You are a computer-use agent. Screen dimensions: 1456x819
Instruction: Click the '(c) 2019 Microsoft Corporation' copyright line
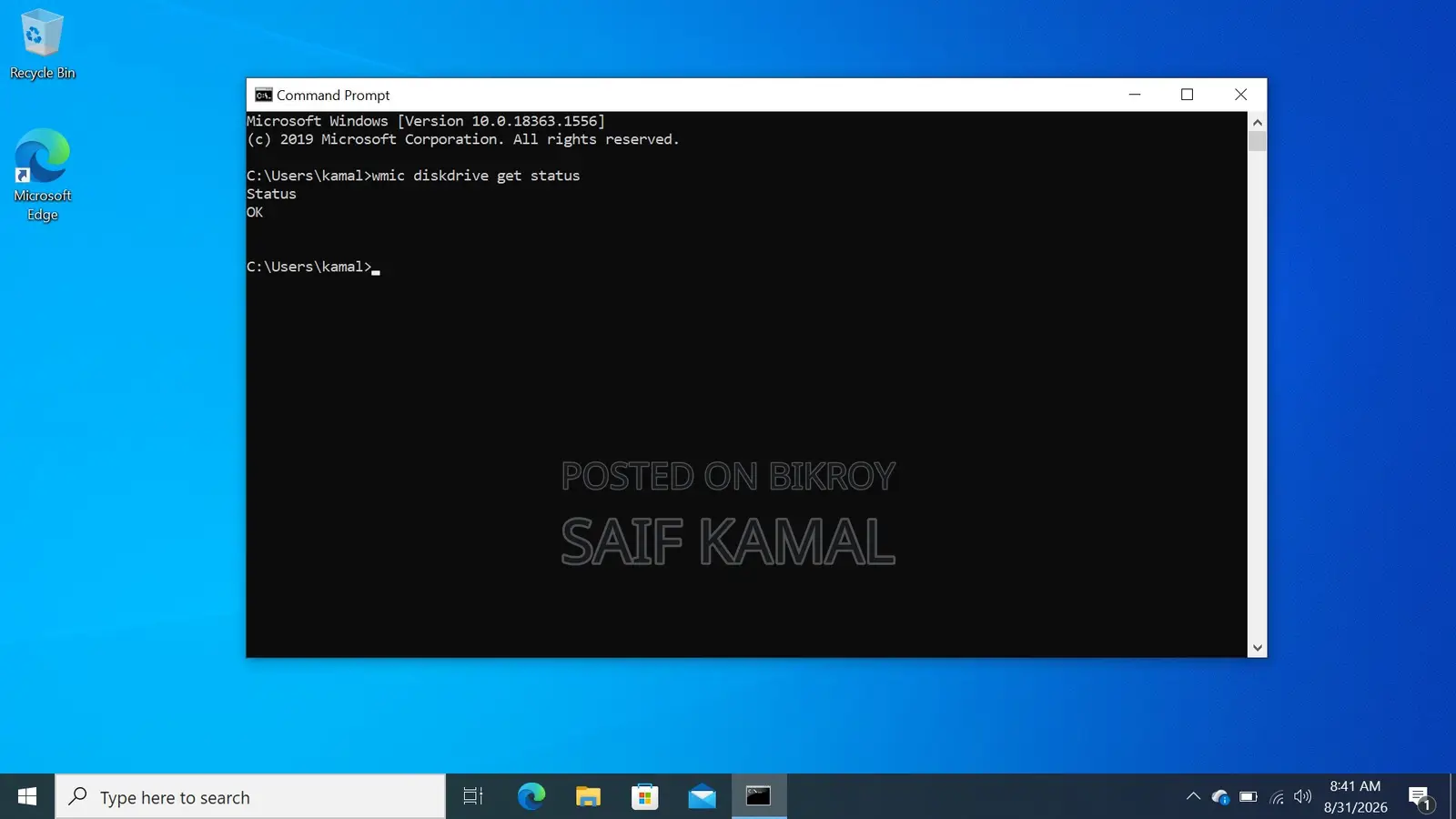click(463, 139)
